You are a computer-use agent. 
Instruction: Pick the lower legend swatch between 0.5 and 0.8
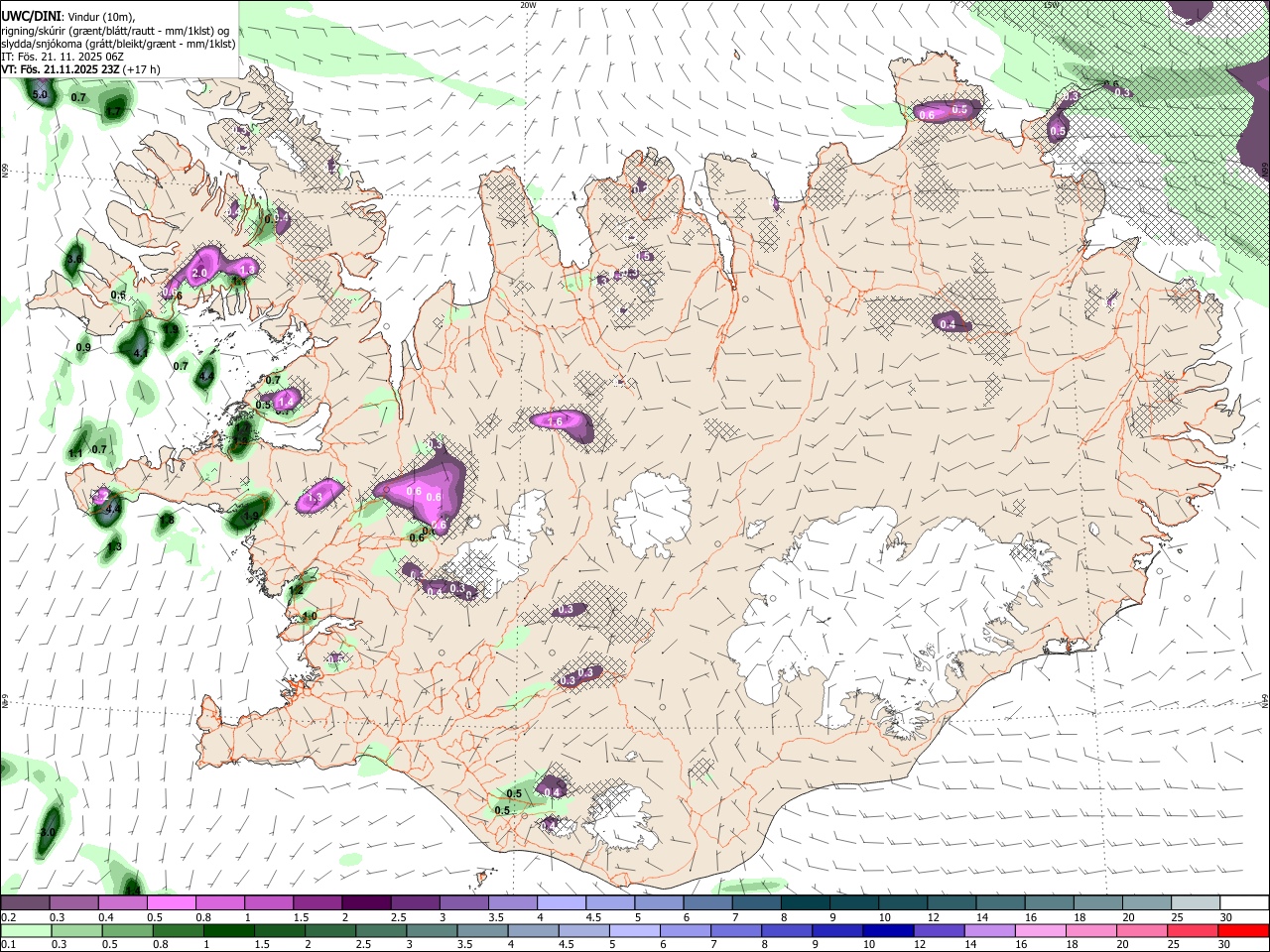click(x=127, y=931)
